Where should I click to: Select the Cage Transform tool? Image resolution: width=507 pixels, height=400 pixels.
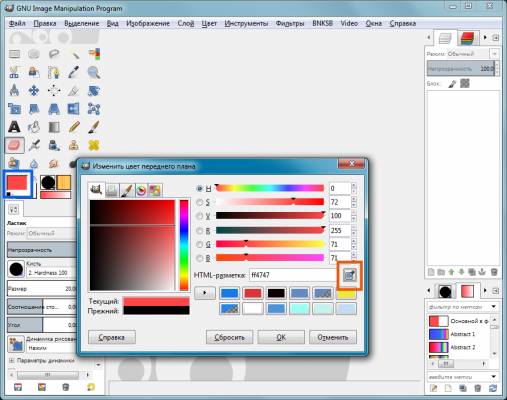pyautogui.click(x=94, y=109)
